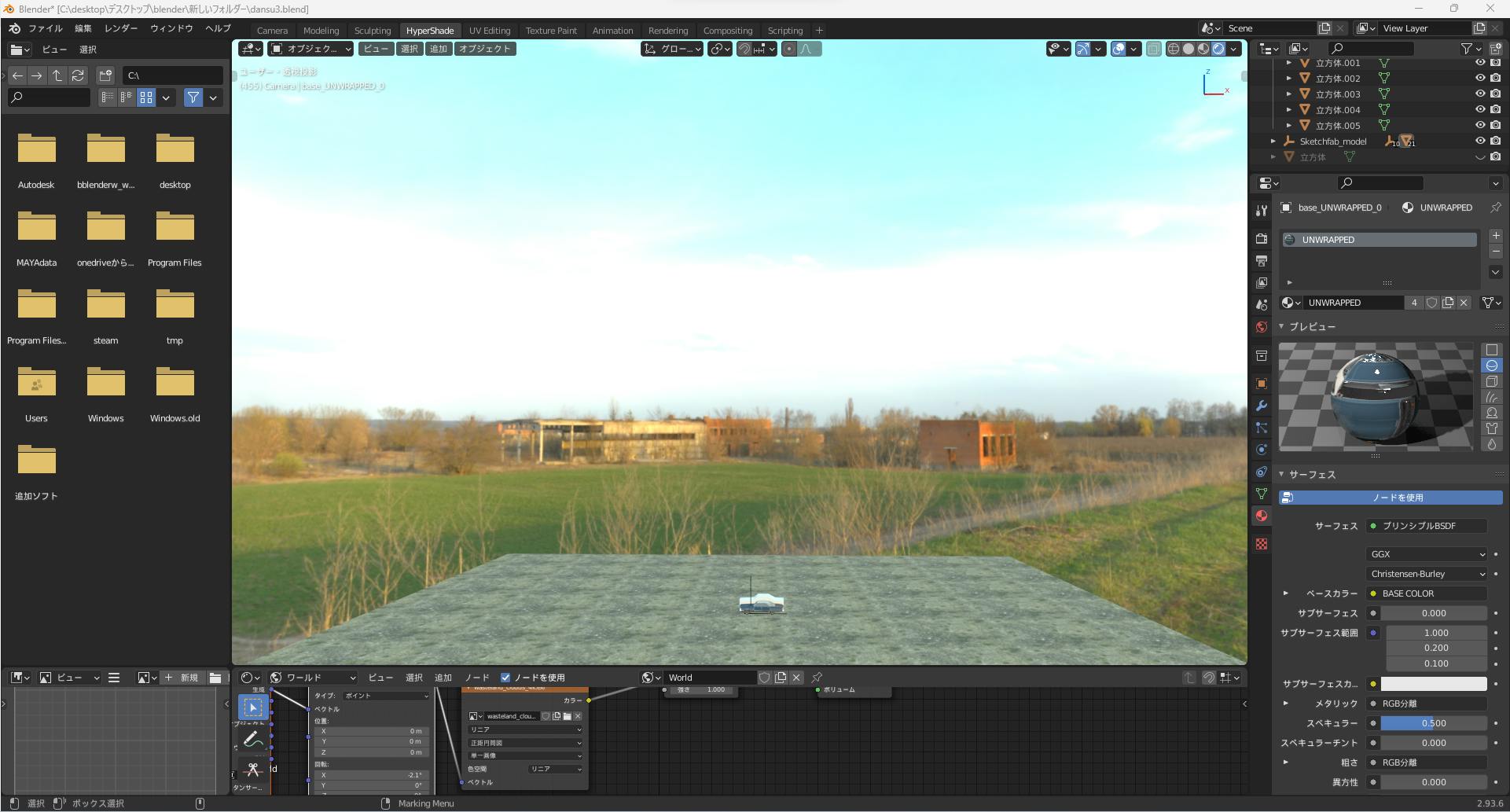Expand 立方体.002 in outliner
1510x812 pixels.
tap(1289, 79)
